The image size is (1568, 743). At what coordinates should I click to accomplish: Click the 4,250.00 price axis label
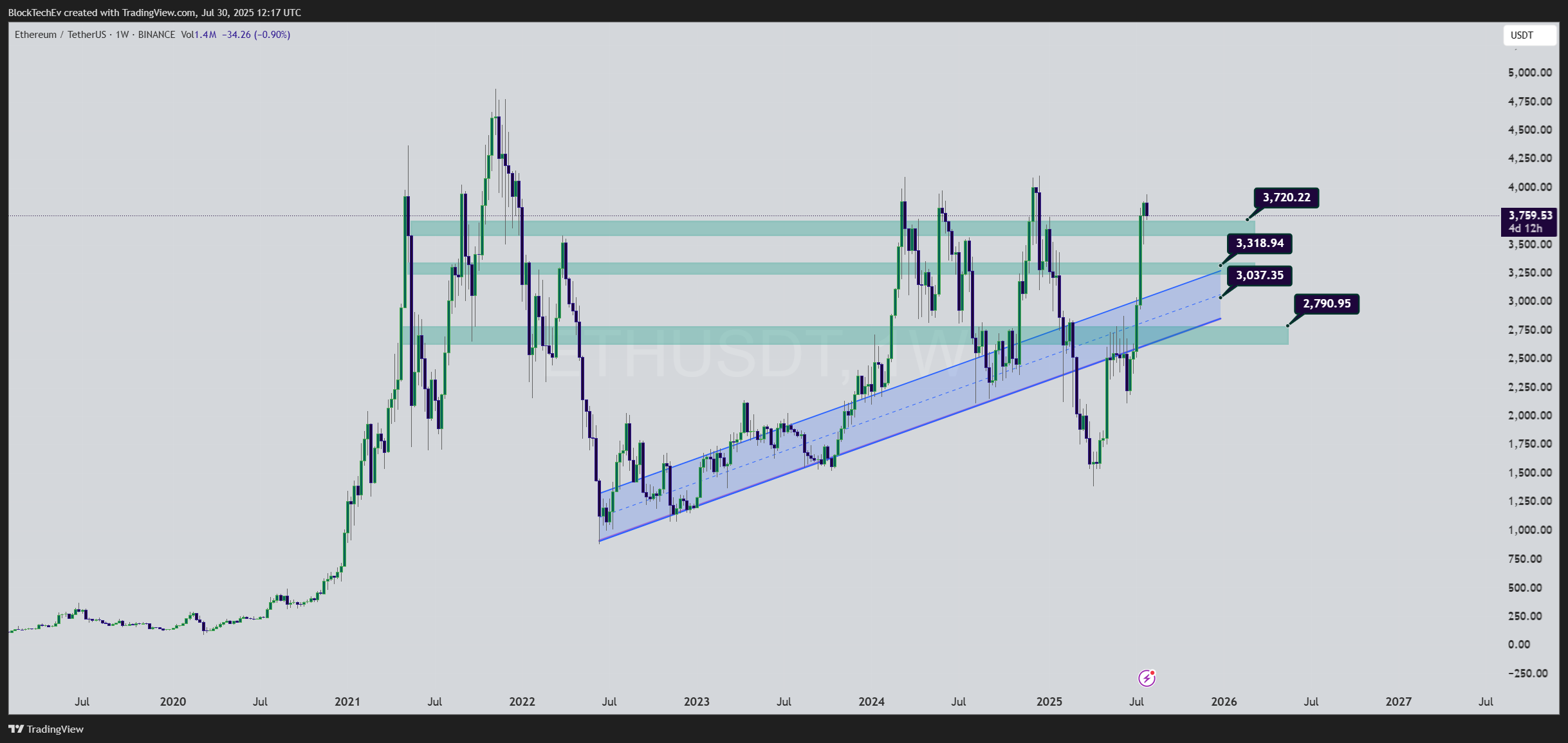(x=1529, y=158)
